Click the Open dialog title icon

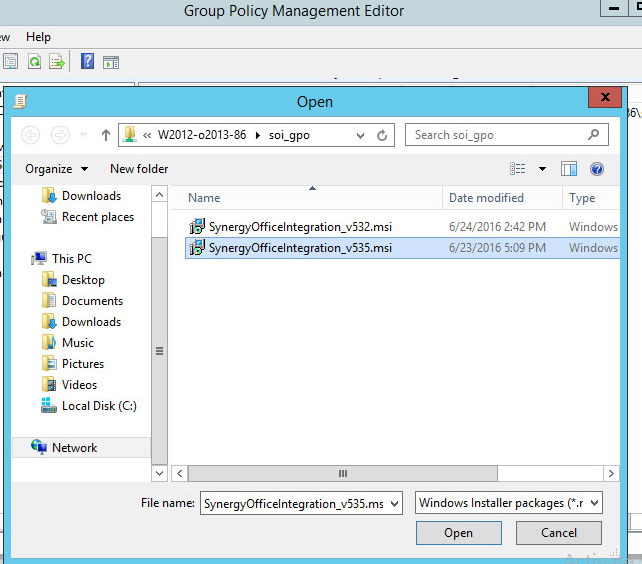click(20, 101)
